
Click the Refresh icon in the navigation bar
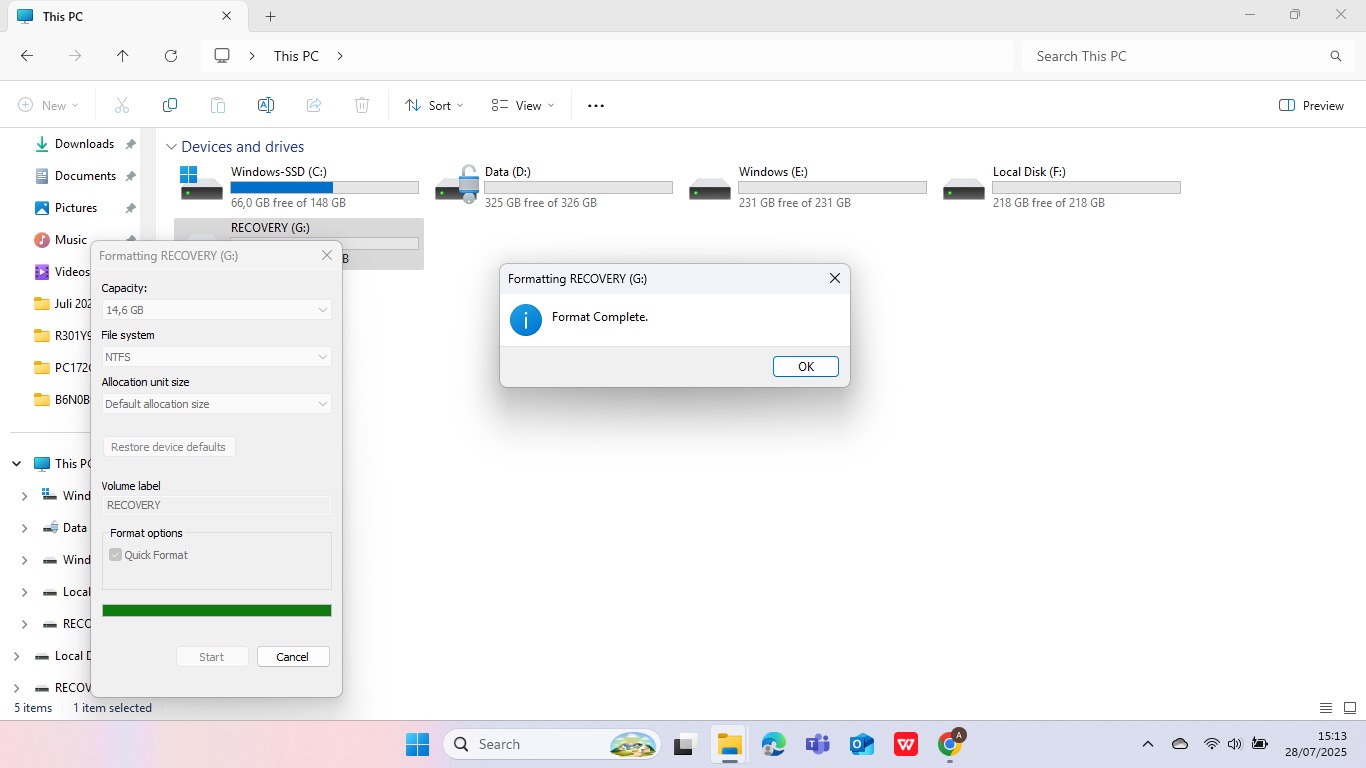[171, 56]
